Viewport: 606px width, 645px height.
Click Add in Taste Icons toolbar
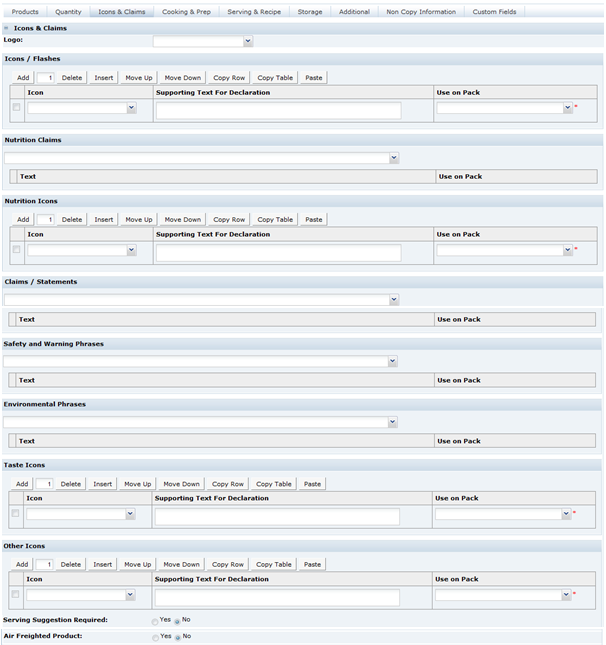tap(22, 484)
